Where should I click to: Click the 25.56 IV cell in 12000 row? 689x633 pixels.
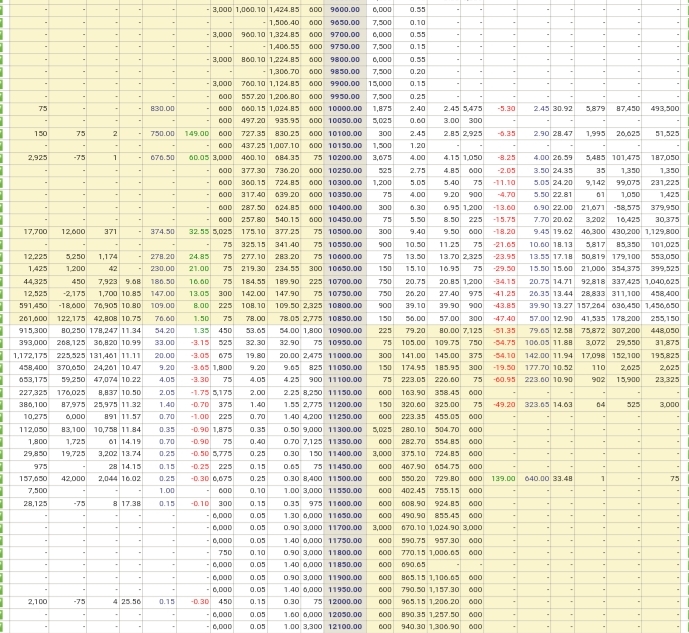[x=131, y=602]
